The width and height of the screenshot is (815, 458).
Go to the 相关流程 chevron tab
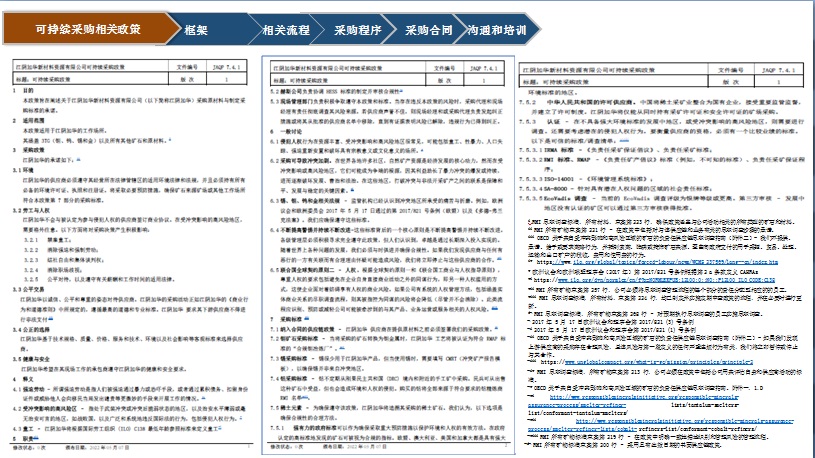click(286, 30)
